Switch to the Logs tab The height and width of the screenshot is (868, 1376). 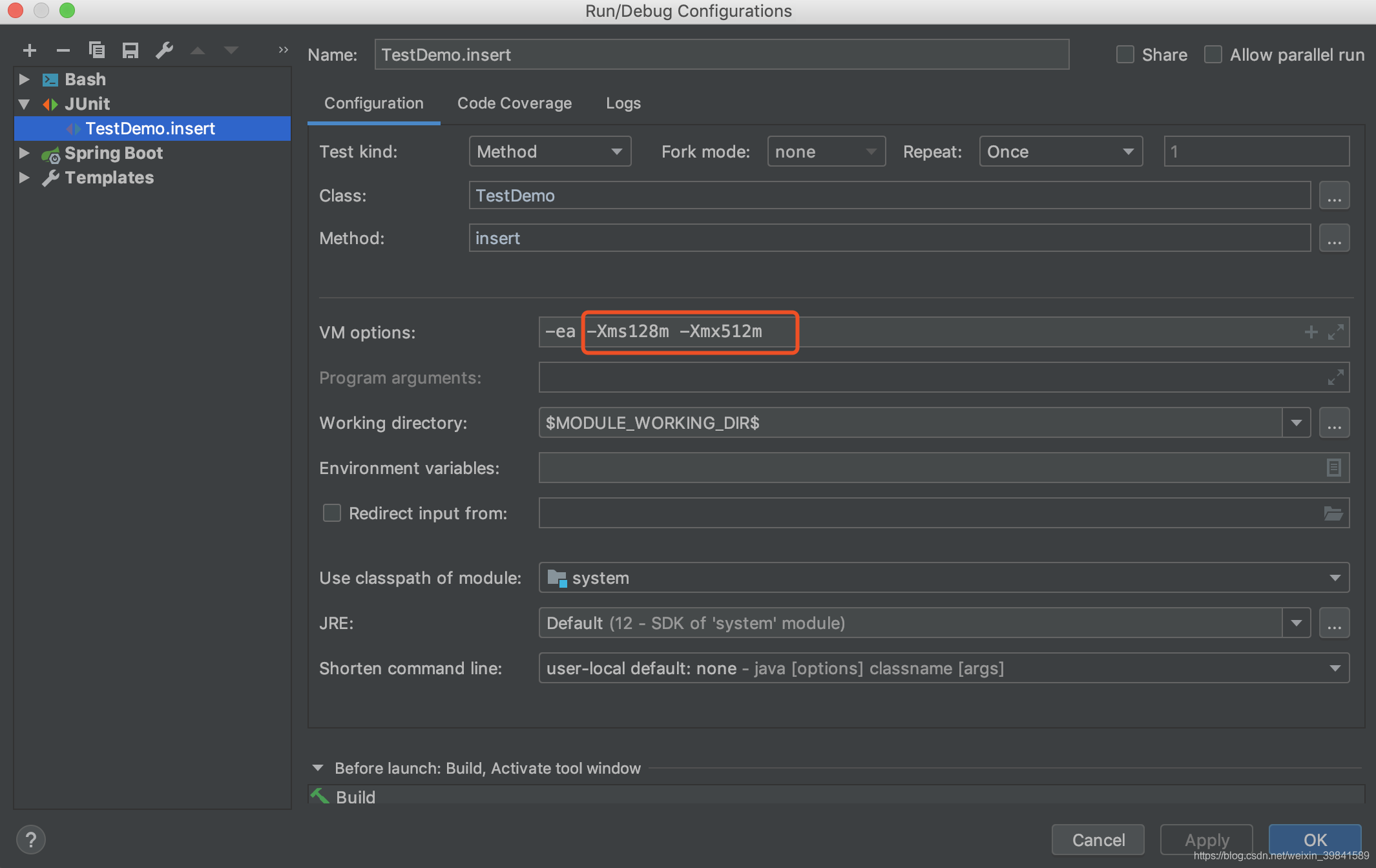coord(620,103)
